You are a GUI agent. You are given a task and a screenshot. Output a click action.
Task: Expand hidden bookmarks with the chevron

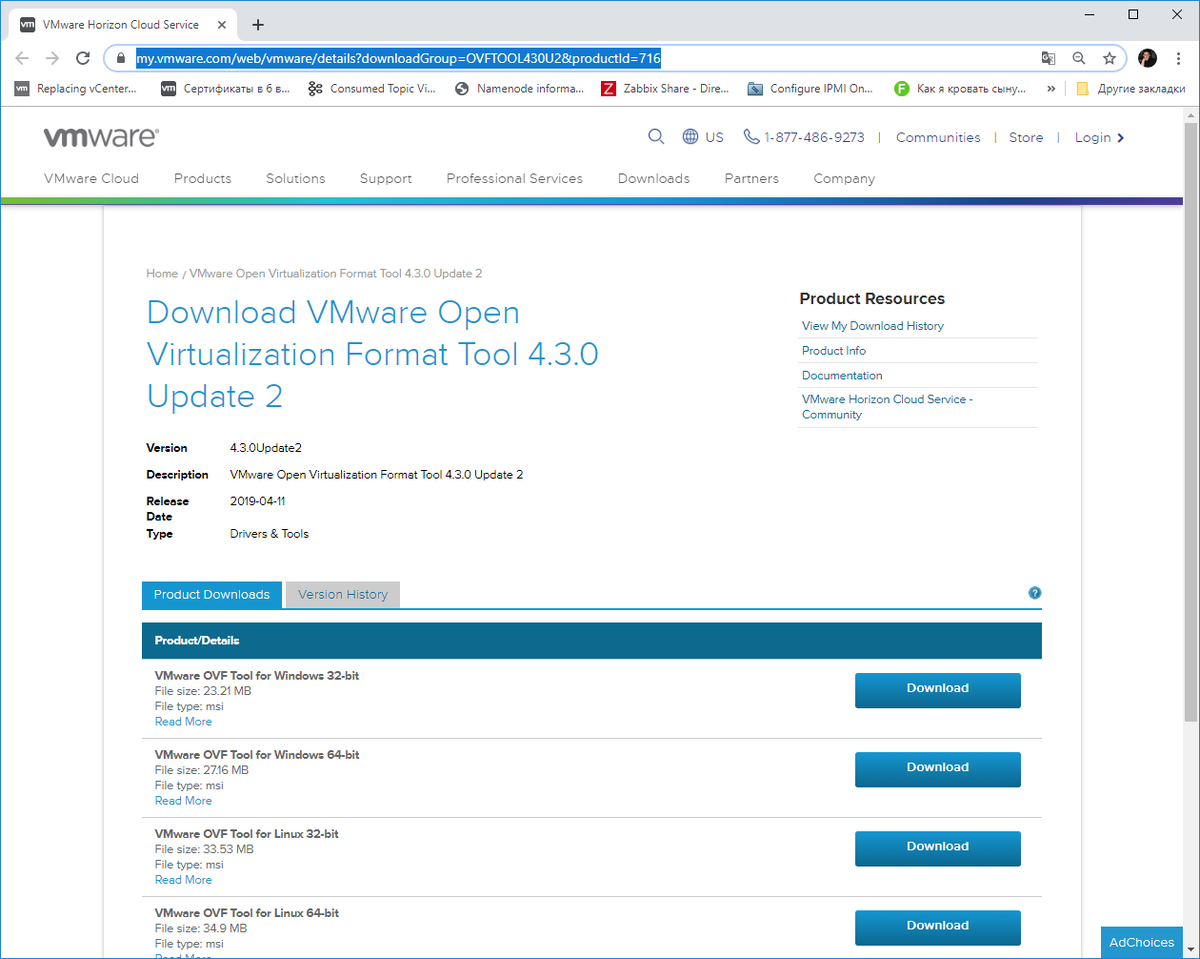coord(1051,88)
